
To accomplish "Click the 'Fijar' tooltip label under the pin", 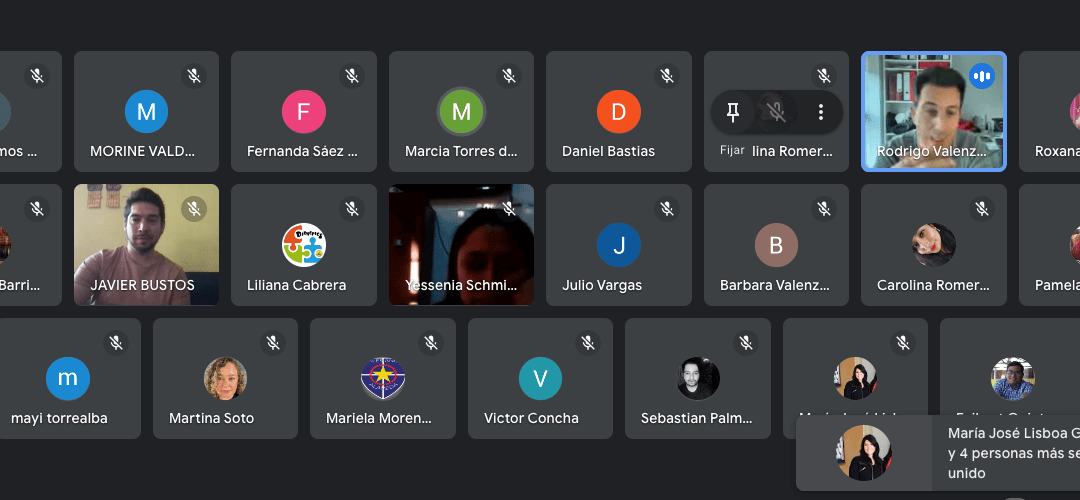I will click(732, 150).
